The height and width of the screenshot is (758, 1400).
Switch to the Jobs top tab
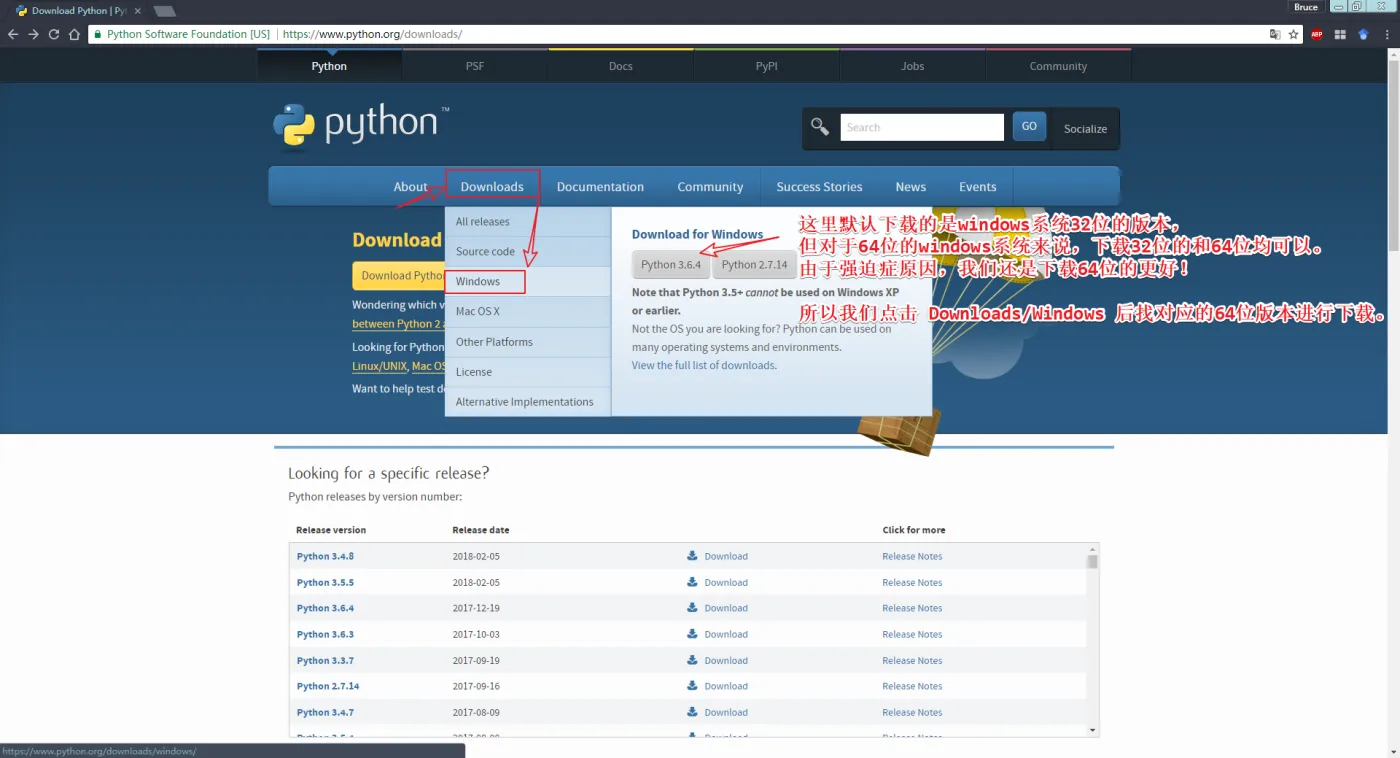click(x=913, y=66)
